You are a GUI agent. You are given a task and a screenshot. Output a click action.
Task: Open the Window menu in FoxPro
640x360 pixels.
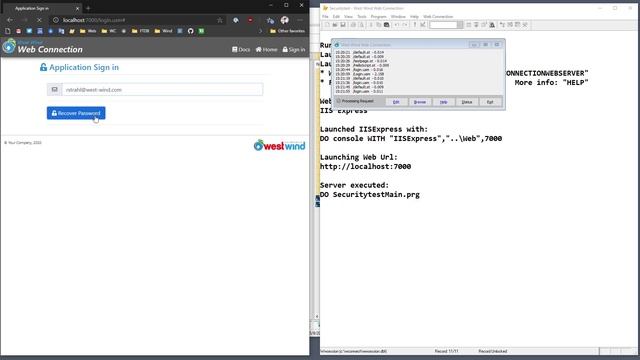click(x=398, y=17)
